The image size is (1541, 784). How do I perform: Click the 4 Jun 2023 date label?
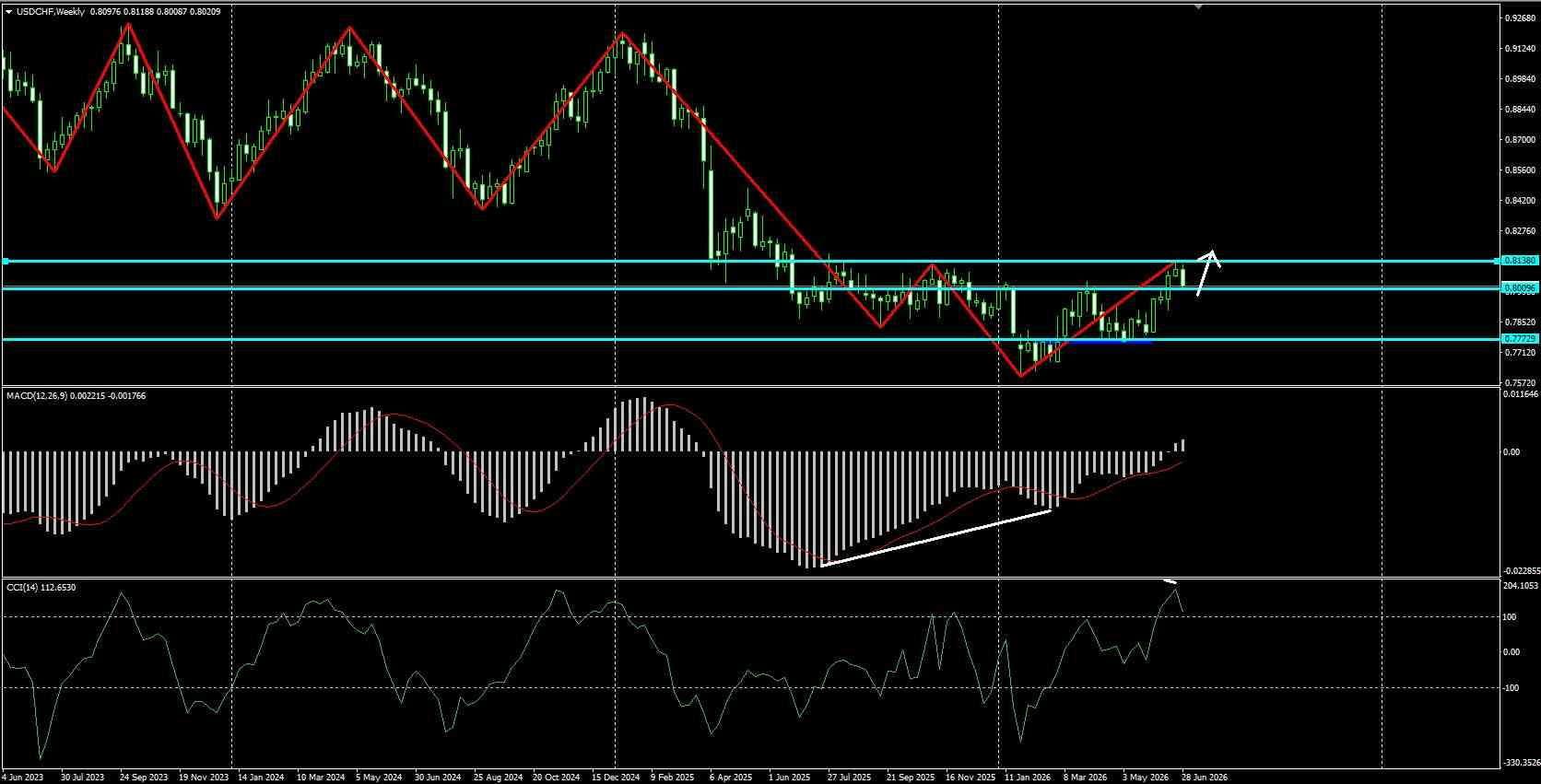[21, 777]
